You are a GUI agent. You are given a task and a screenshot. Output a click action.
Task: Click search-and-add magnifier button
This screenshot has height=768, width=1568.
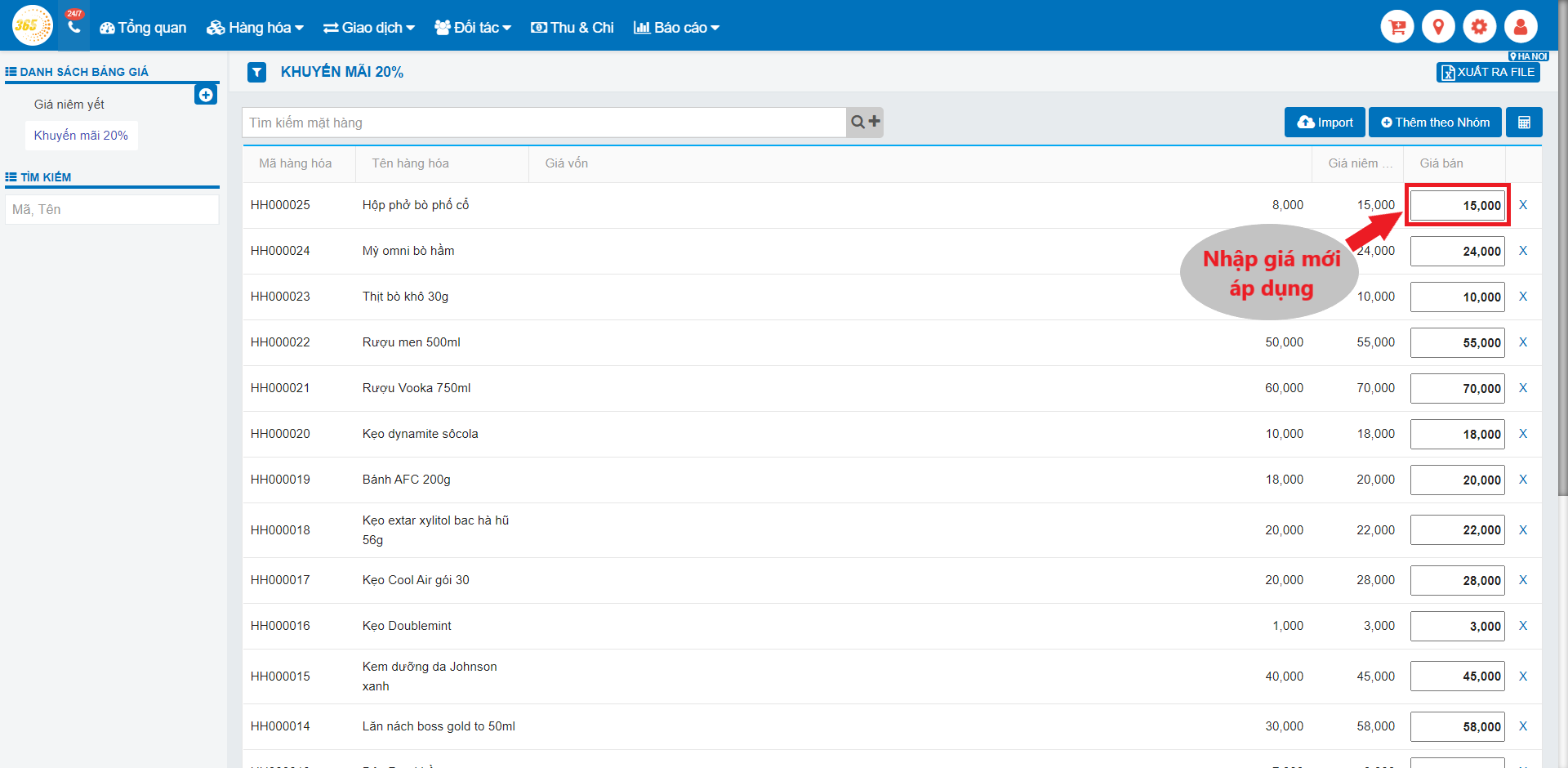(865, 123)
